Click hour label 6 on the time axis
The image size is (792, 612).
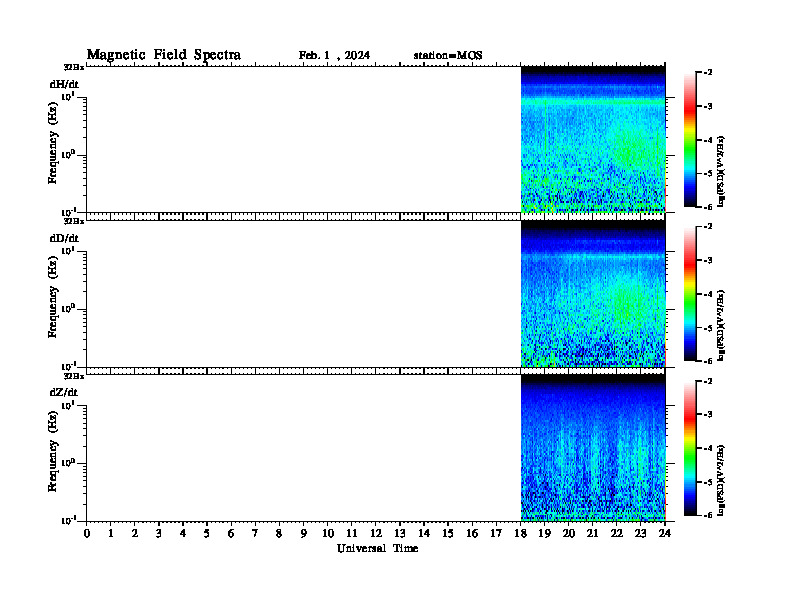231,534
